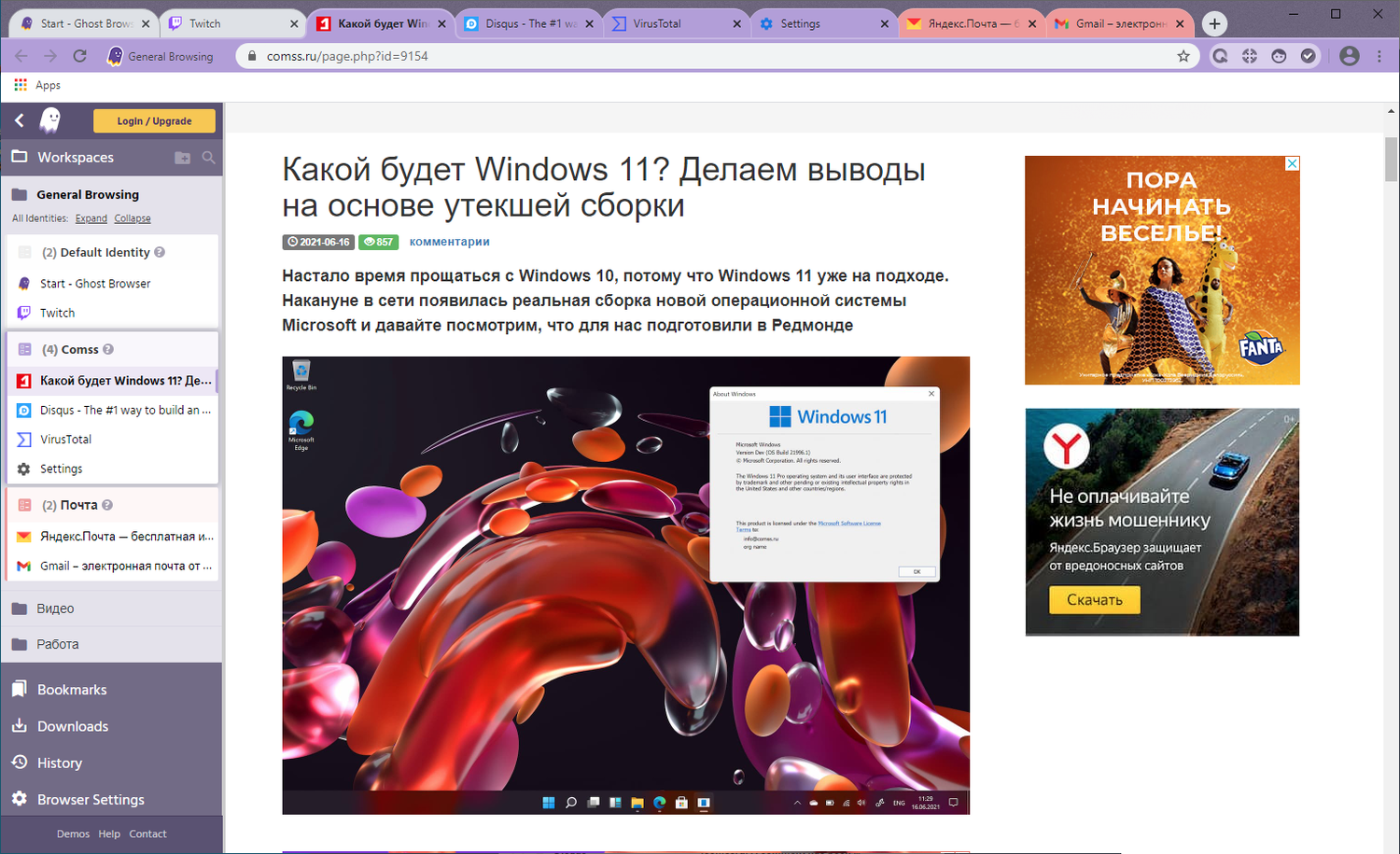Screen dimensions: 1400x854
Task: Click the address bar URL
Action: [x=347, y=56]
